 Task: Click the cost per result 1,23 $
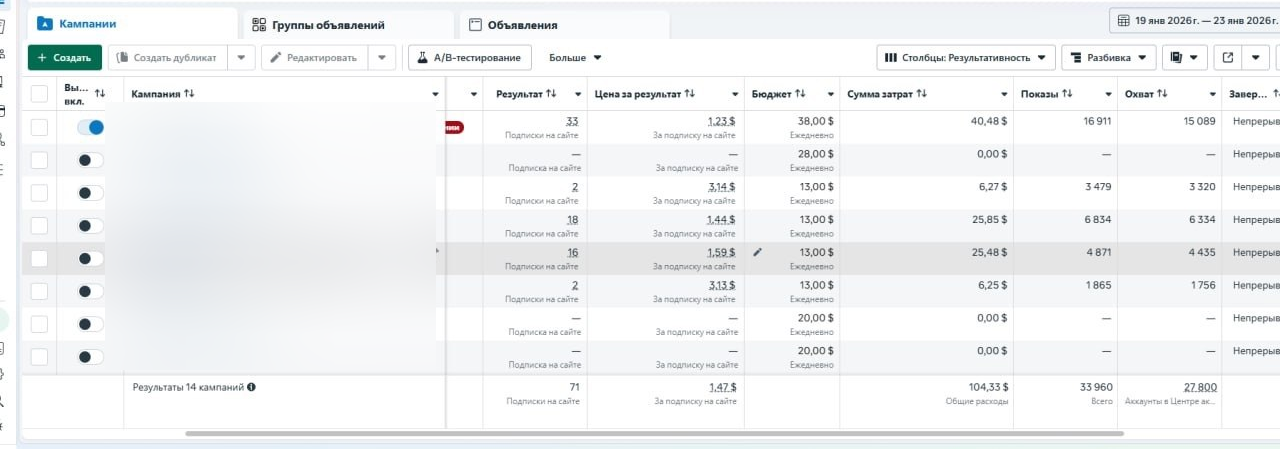coord(721,121)
